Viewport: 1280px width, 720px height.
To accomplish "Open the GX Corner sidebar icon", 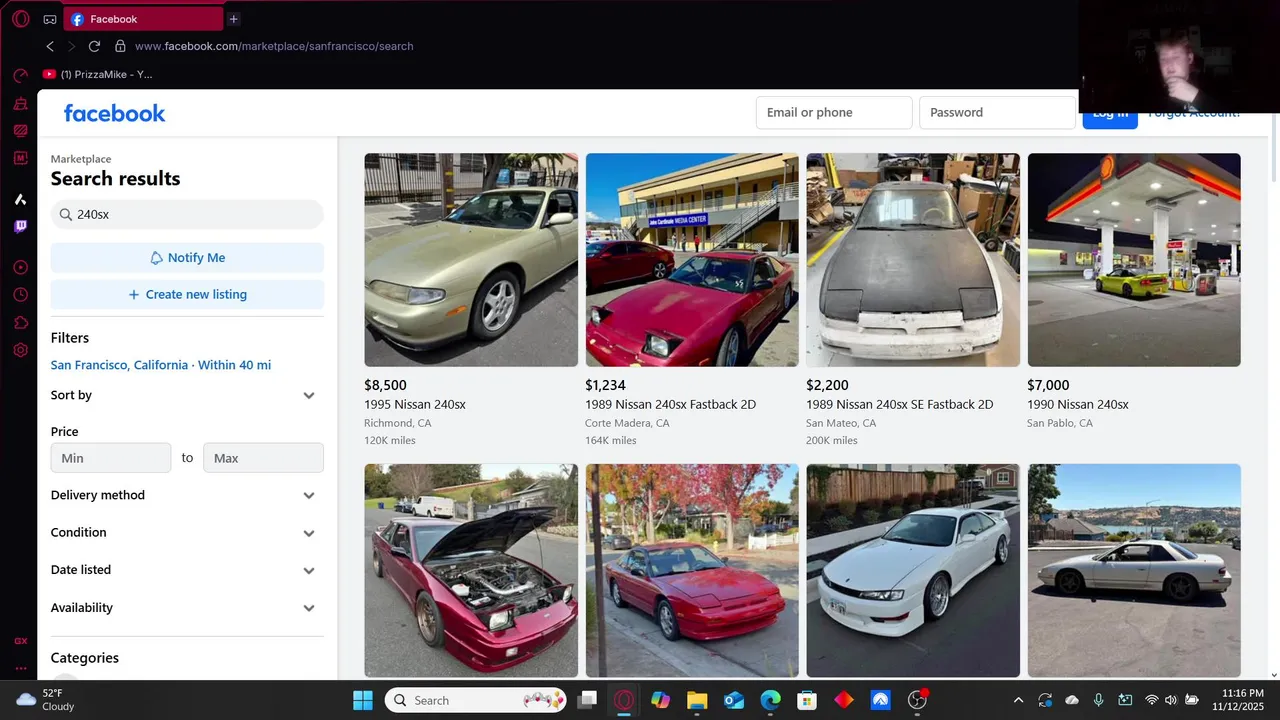I will coord(20,641).
